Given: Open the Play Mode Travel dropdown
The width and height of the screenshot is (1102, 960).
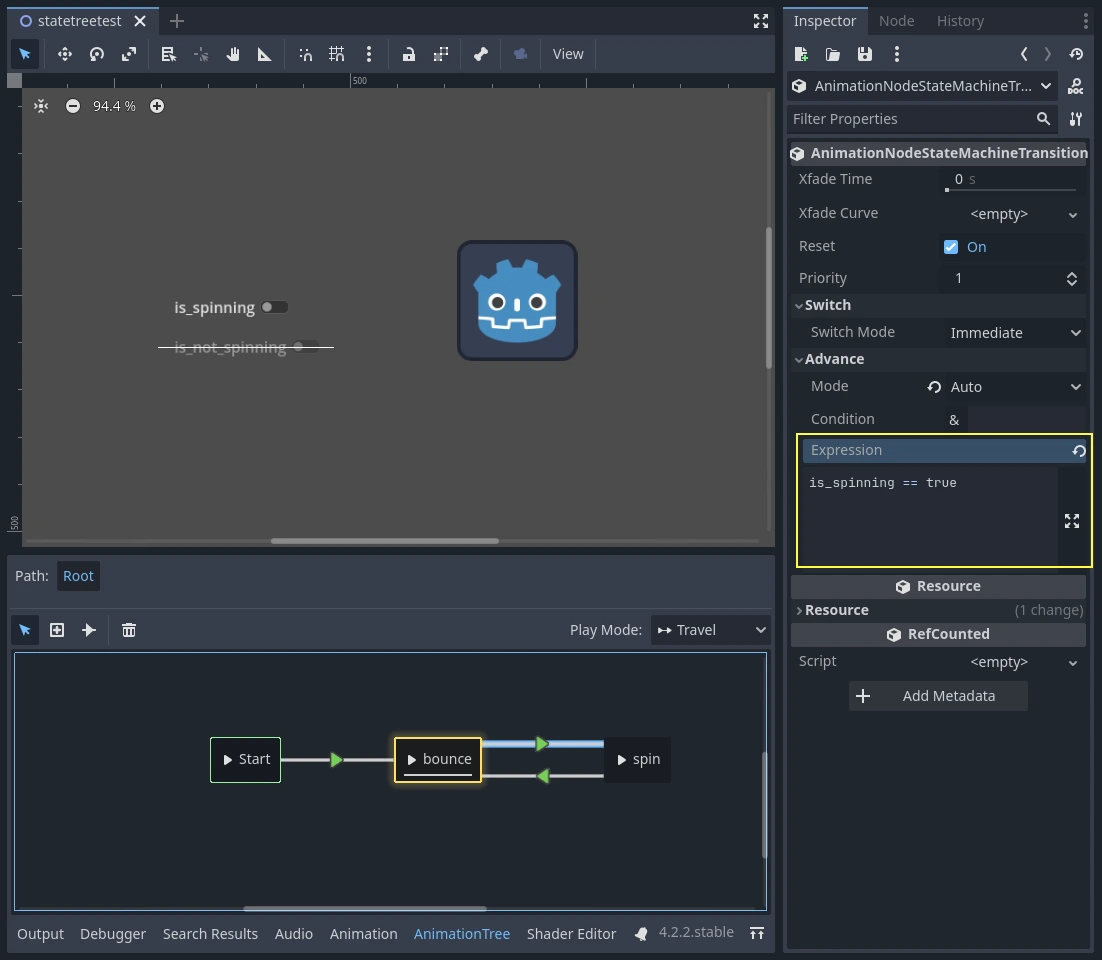Looking at the screenshot, I should 710,630.
